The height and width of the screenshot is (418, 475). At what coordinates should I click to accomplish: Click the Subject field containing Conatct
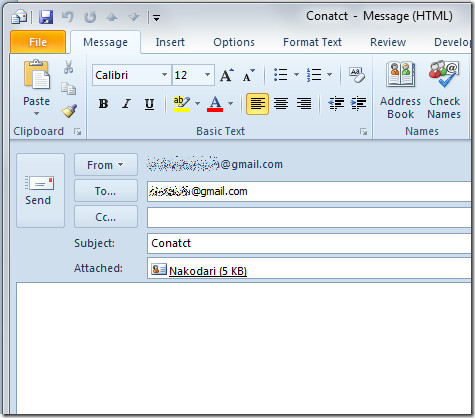coord(309,243)
